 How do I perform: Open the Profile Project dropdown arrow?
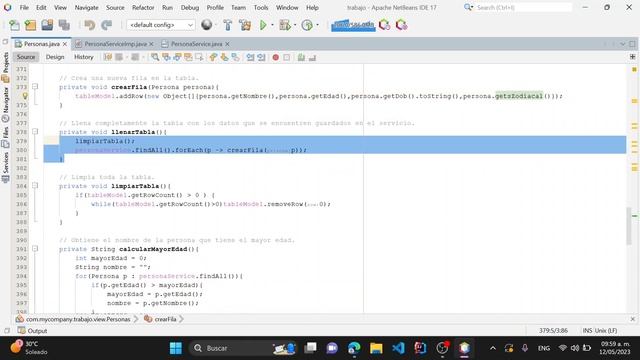point(317,25)
